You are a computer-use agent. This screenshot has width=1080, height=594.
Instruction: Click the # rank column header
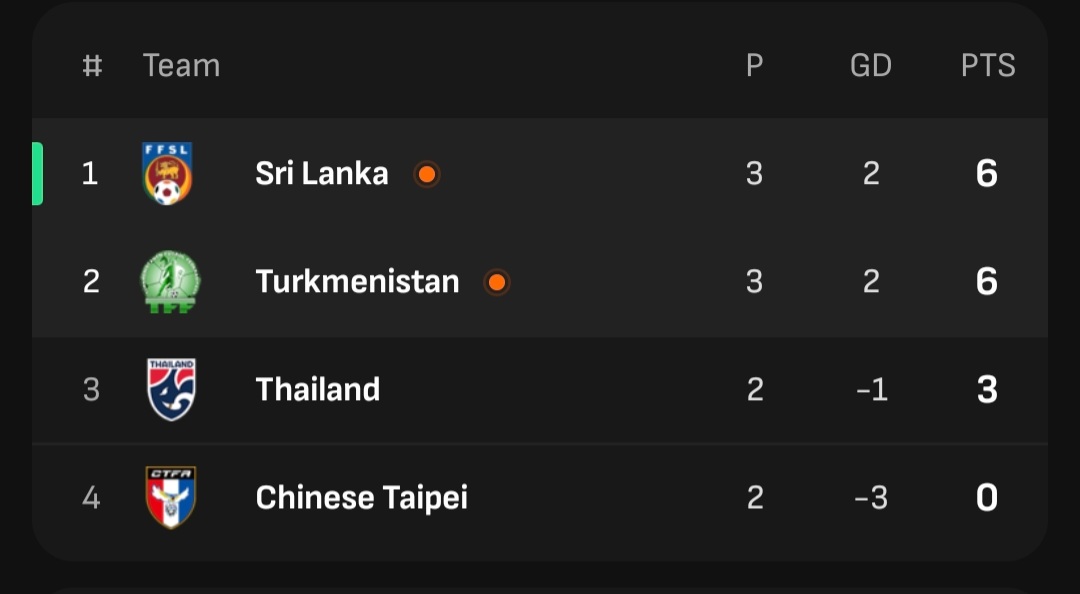point(91,66)
